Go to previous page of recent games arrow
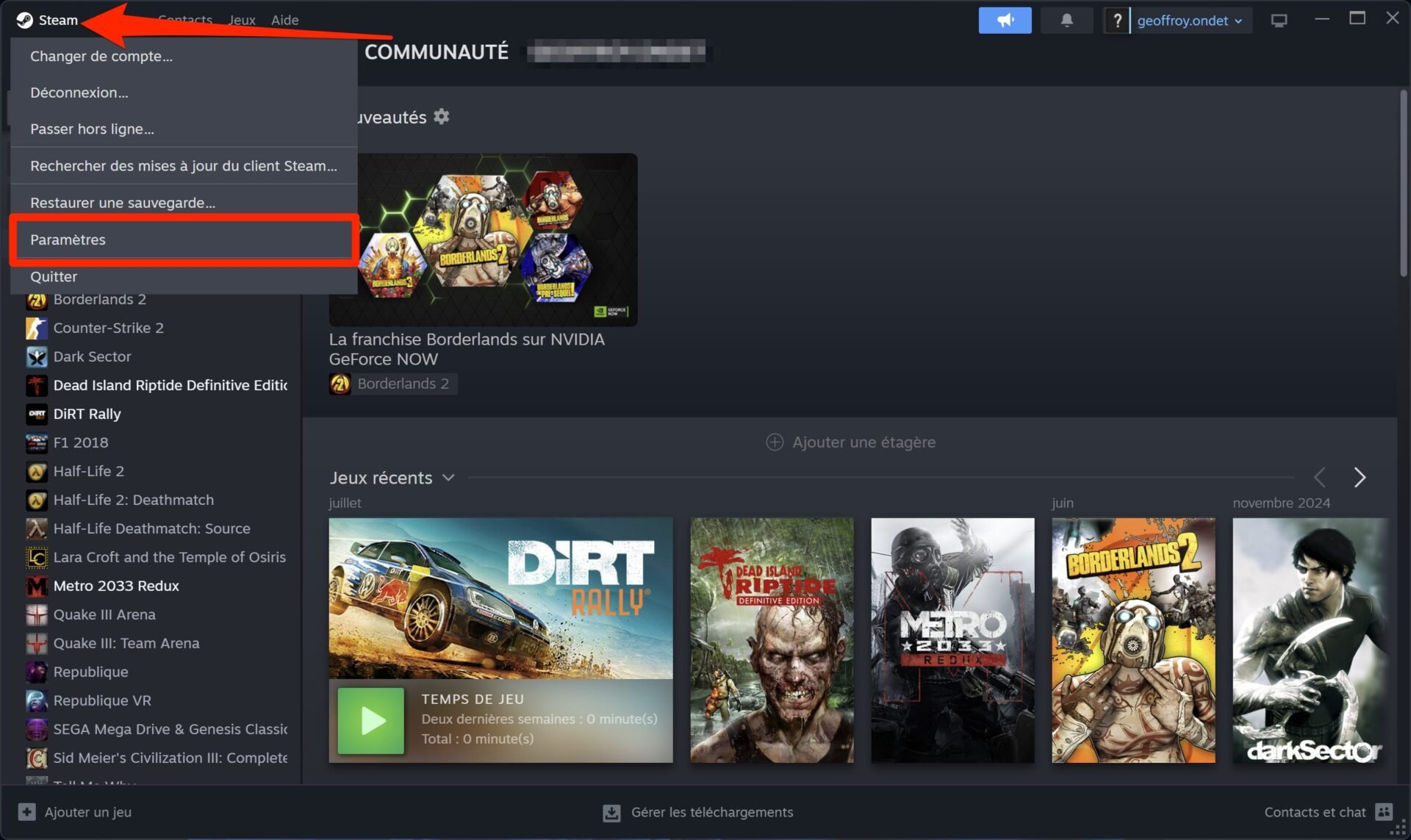Screen dimensions: 1411x840 [x=1320, y=478]
